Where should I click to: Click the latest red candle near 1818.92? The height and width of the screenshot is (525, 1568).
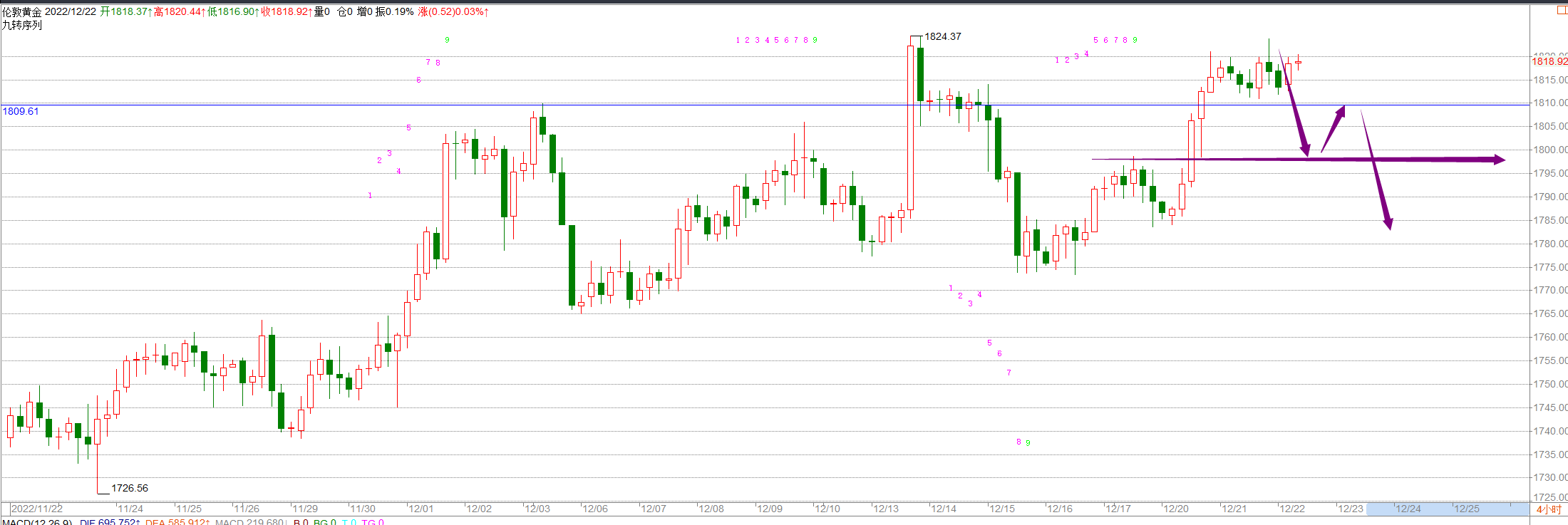pyautogui.click(x=1299, y=63)
